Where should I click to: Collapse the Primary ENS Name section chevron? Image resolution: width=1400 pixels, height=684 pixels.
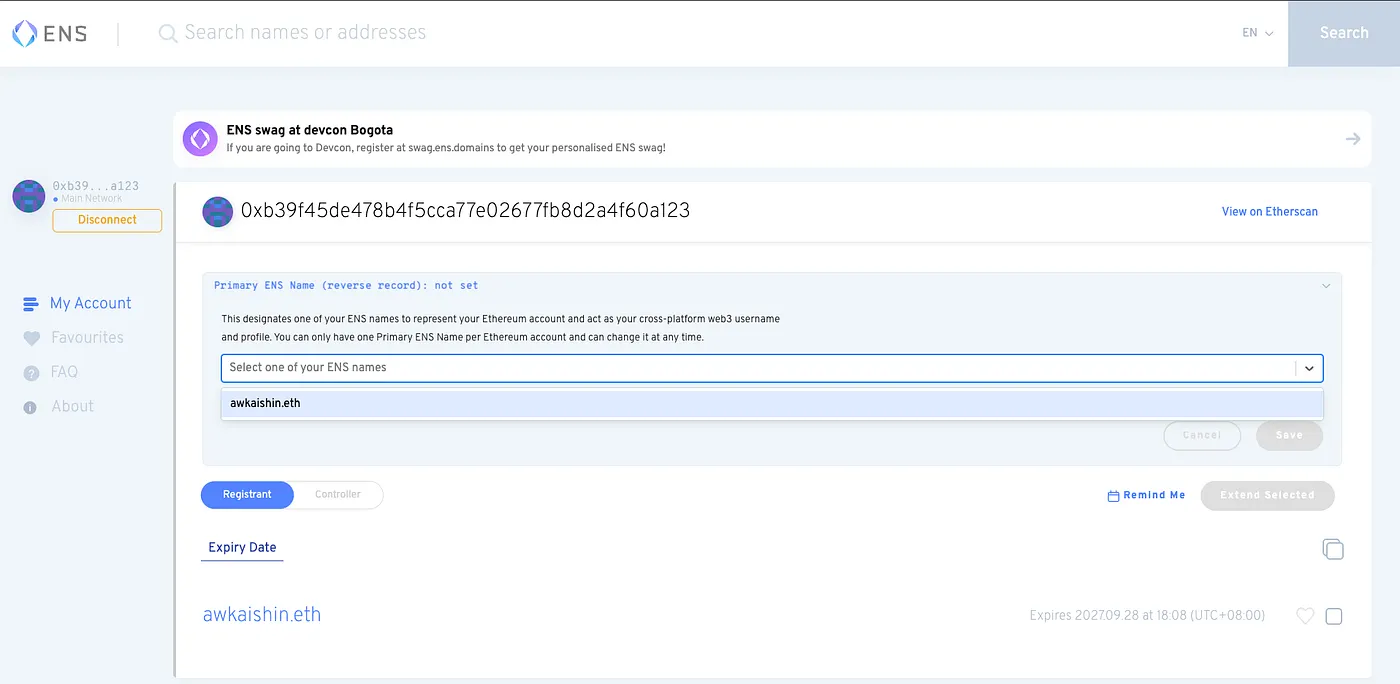[1326, 286]
